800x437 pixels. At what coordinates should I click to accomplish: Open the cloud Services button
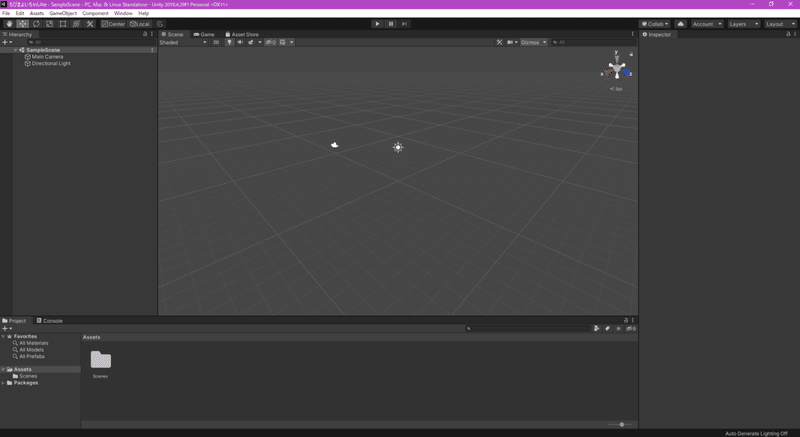pos(681,24)
